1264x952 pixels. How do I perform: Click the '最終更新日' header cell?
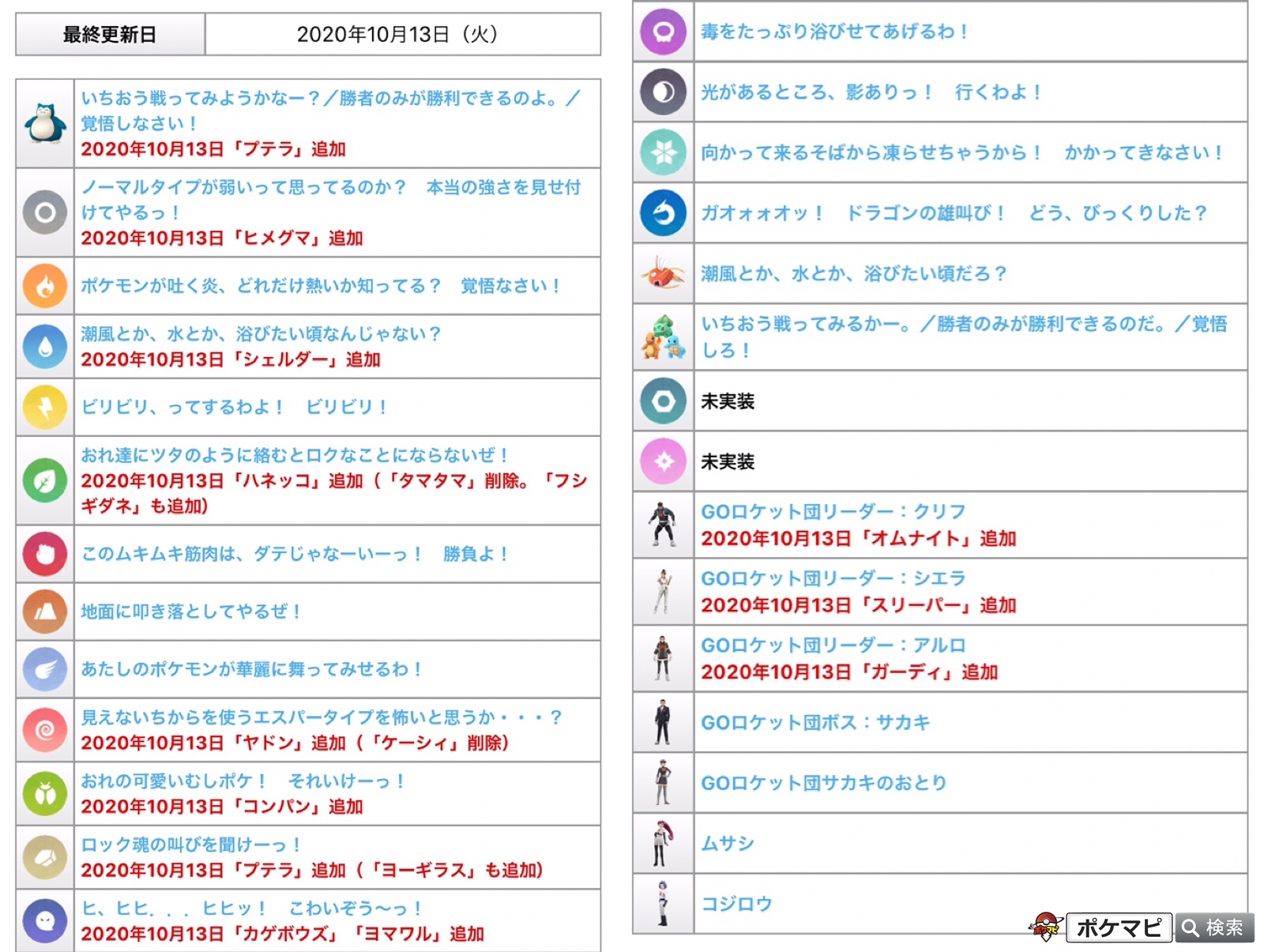click(110, 35)
